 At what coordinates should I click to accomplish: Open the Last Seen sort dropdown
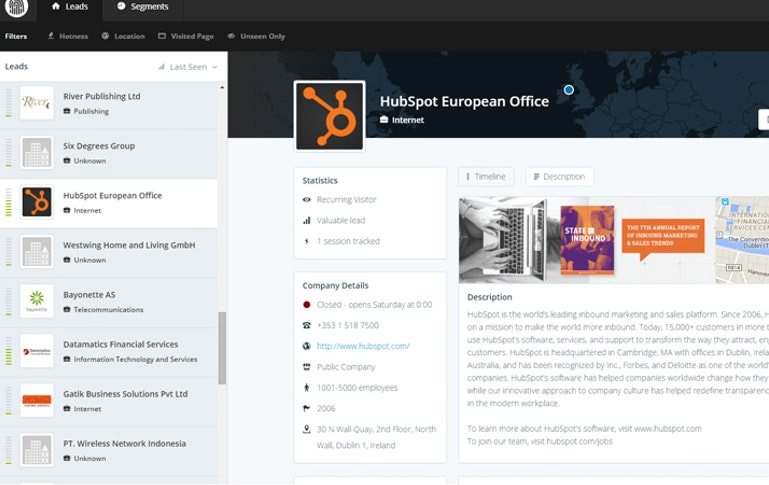pyautogui.click(x=194, y=67)
